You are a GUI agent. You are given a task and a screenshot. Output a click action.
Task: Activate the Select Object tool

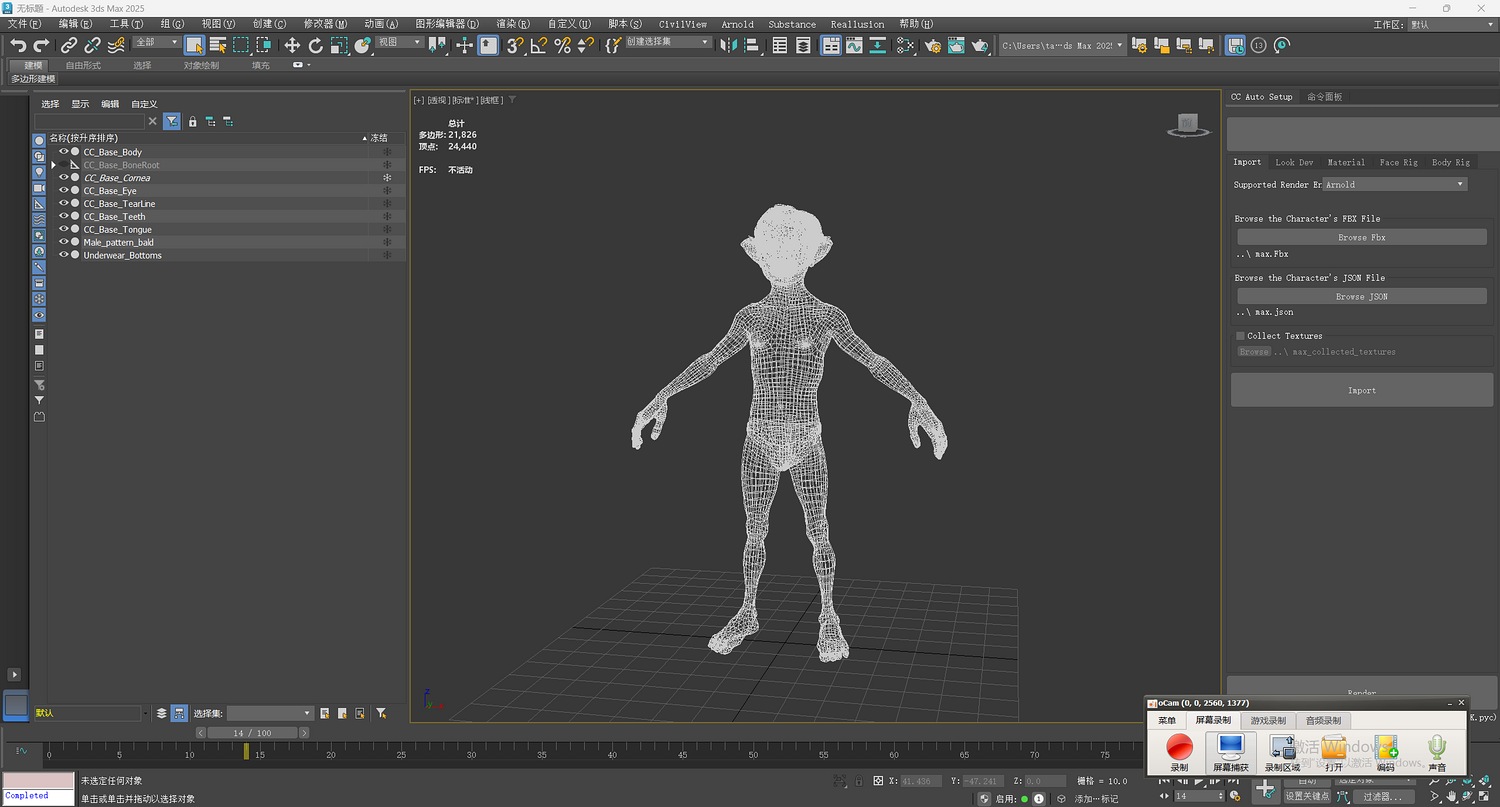point(194,45)
